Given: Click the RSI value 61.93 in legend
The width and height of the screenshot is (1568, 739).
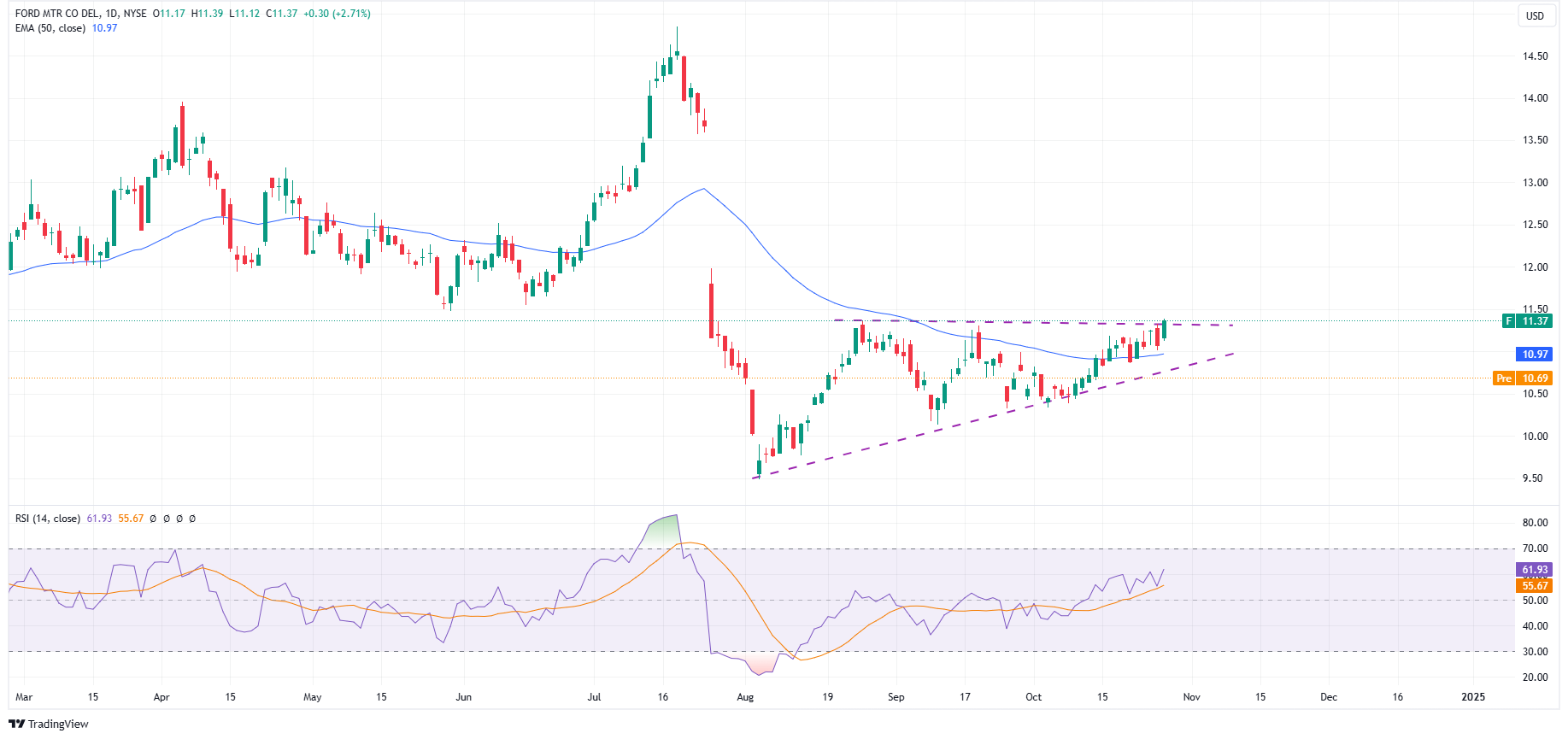Looking at the screenshot, I should 99,519.
